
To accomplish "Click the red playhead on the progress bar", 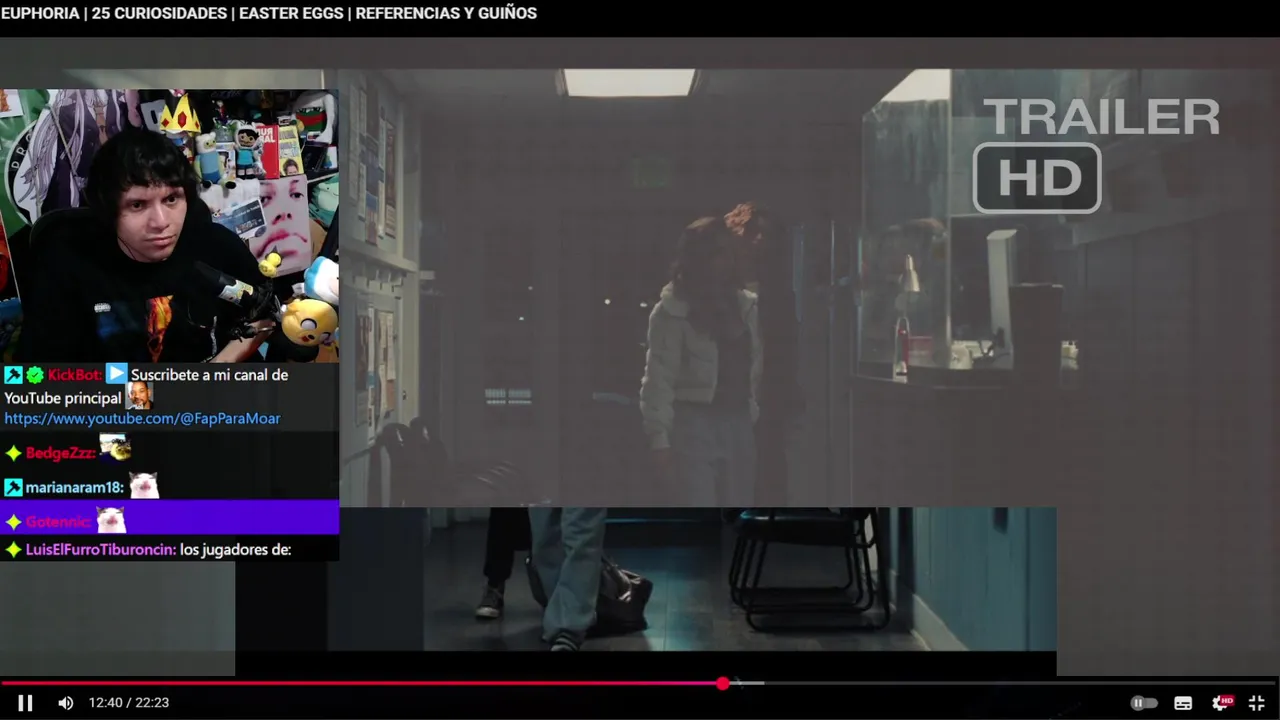I will pyautogui.click(x=722, y=684).
